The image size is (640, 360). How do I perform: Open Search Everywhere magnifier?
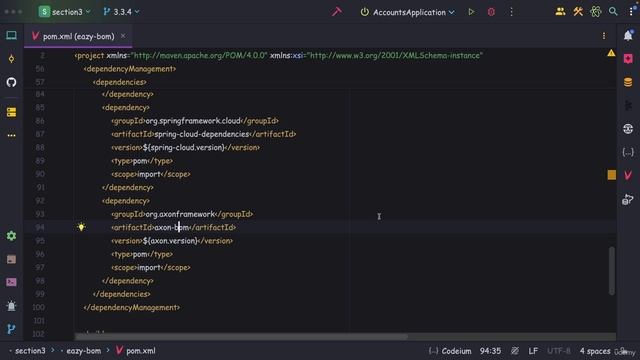tap(613, 12)
